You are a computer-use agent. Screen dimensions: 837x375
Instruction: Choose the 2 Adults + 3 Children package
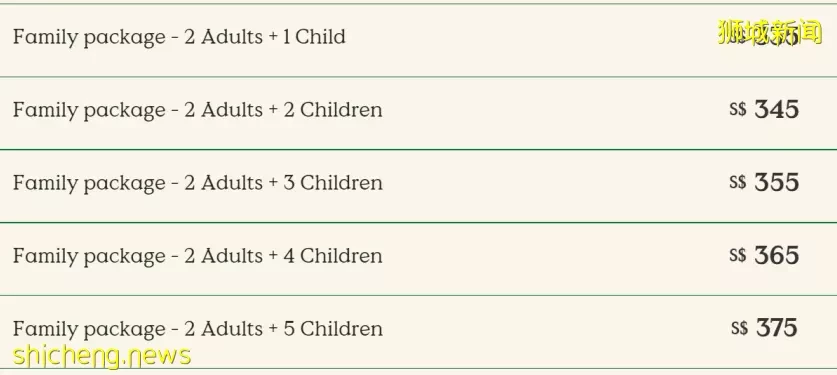(x=418, y=186)
